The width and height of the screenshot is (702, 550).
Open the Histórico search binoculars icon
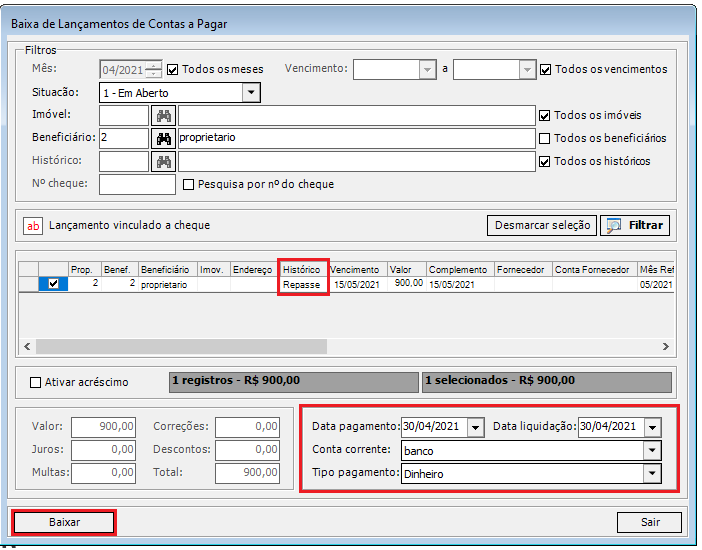(x=163, y=162)
